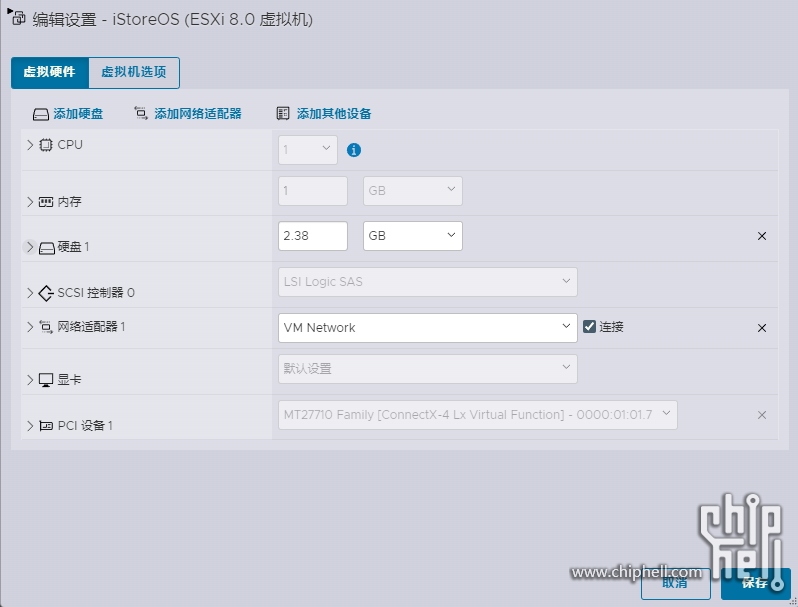798x607 pixels.
Task: Switch to the 虚拟机选项 tab
Action: point(134,73)
